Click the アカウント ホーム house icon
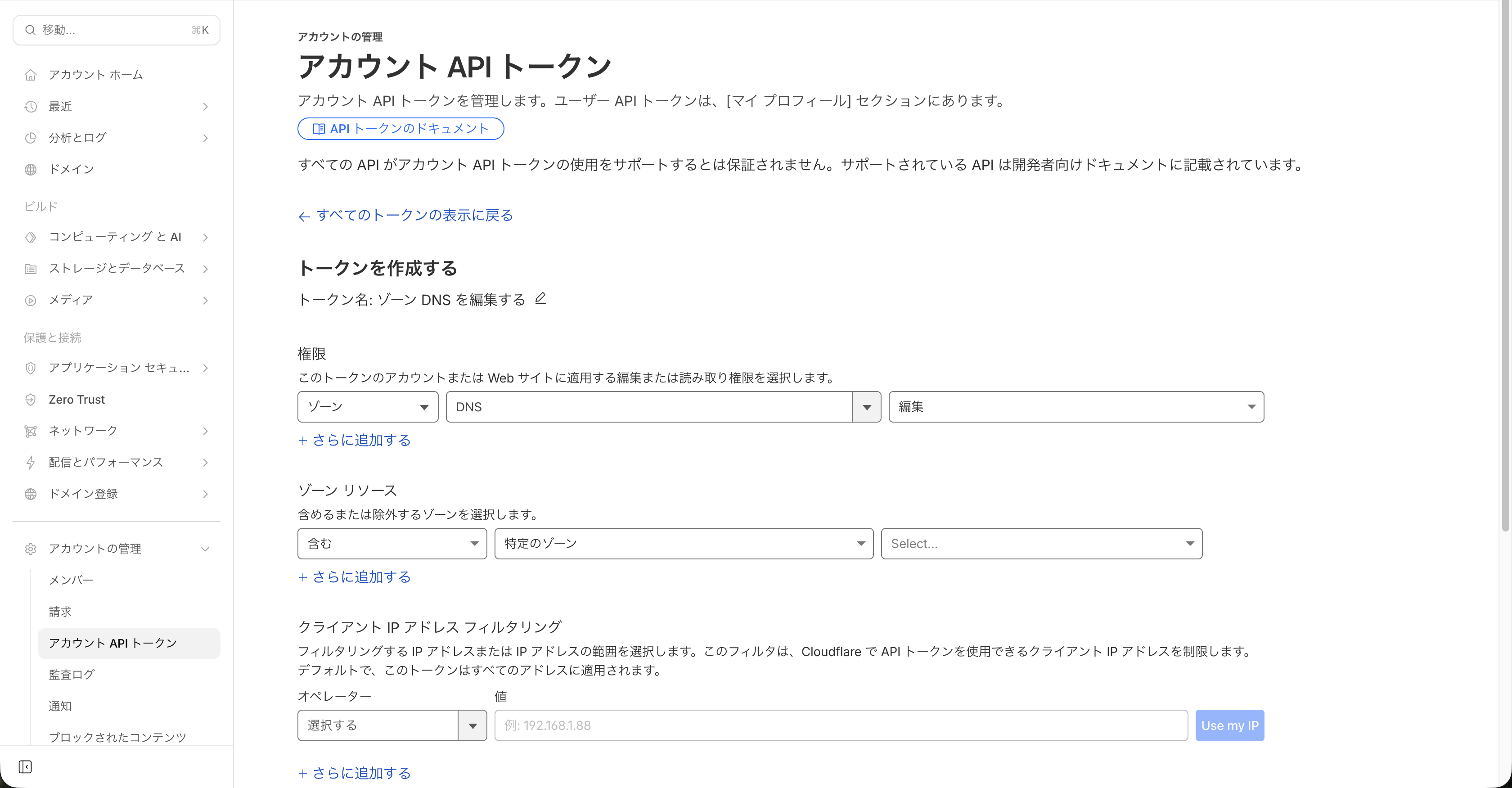 tap(31, 75)
